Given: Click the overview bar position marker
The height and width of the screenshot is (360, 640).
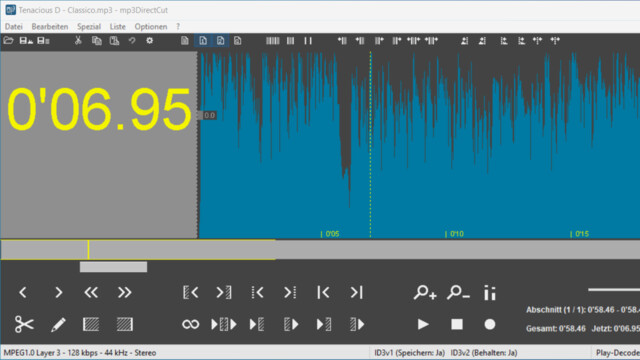Looking at the screenshot, I should click(88, 249).
